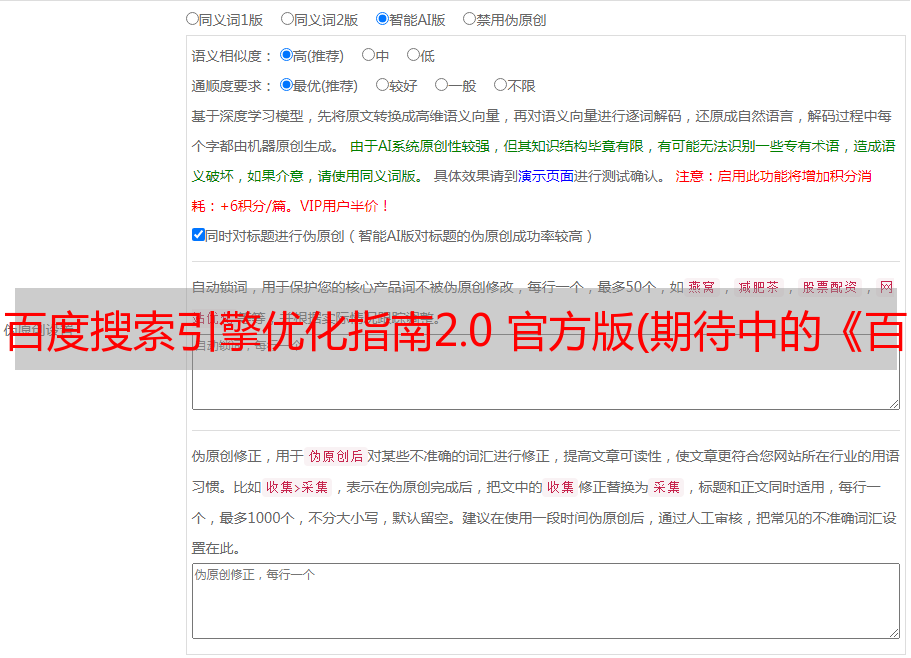Focus the 伪原创修正 textarea
911x658 pixels.
point(546,601)
